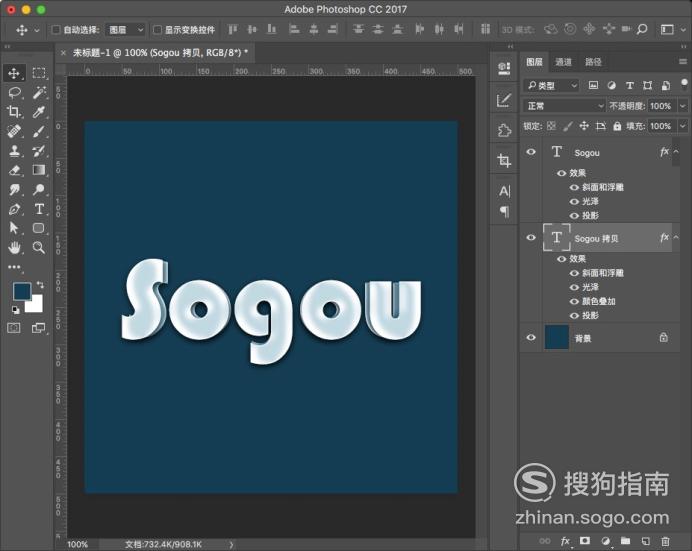This screenshot has height=551, width=692.
Task: Hide the Sogou text layer
Action: [531, 152]
